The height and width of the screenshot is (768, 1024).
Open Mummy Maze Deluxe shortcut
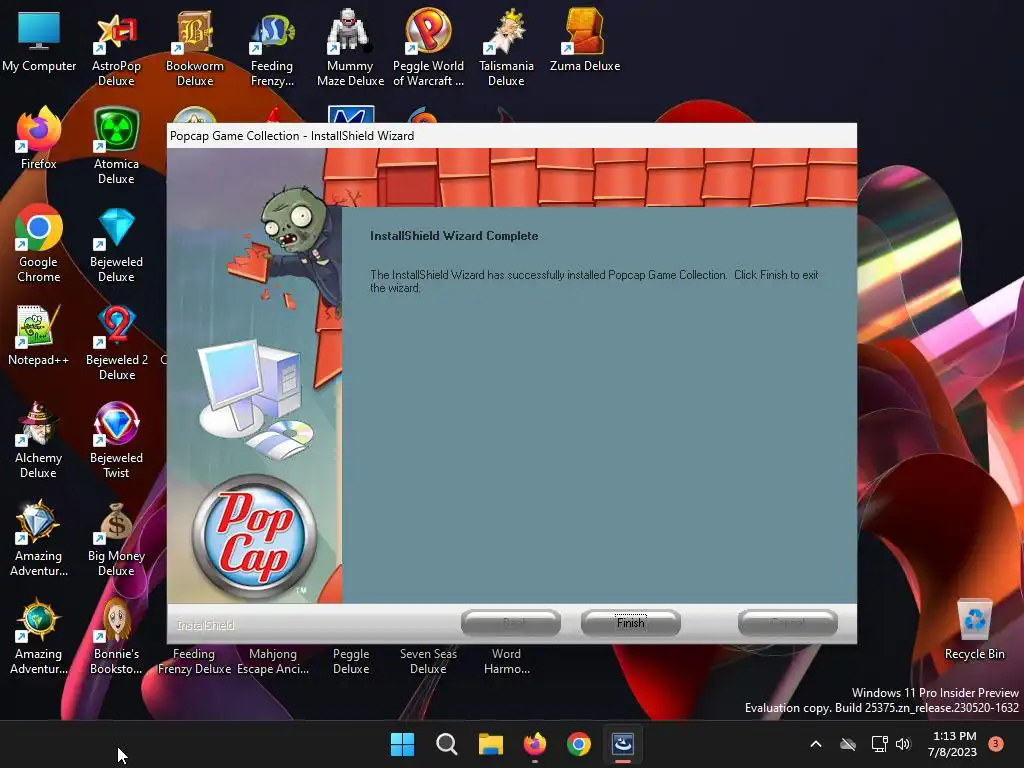pos(350,49)
